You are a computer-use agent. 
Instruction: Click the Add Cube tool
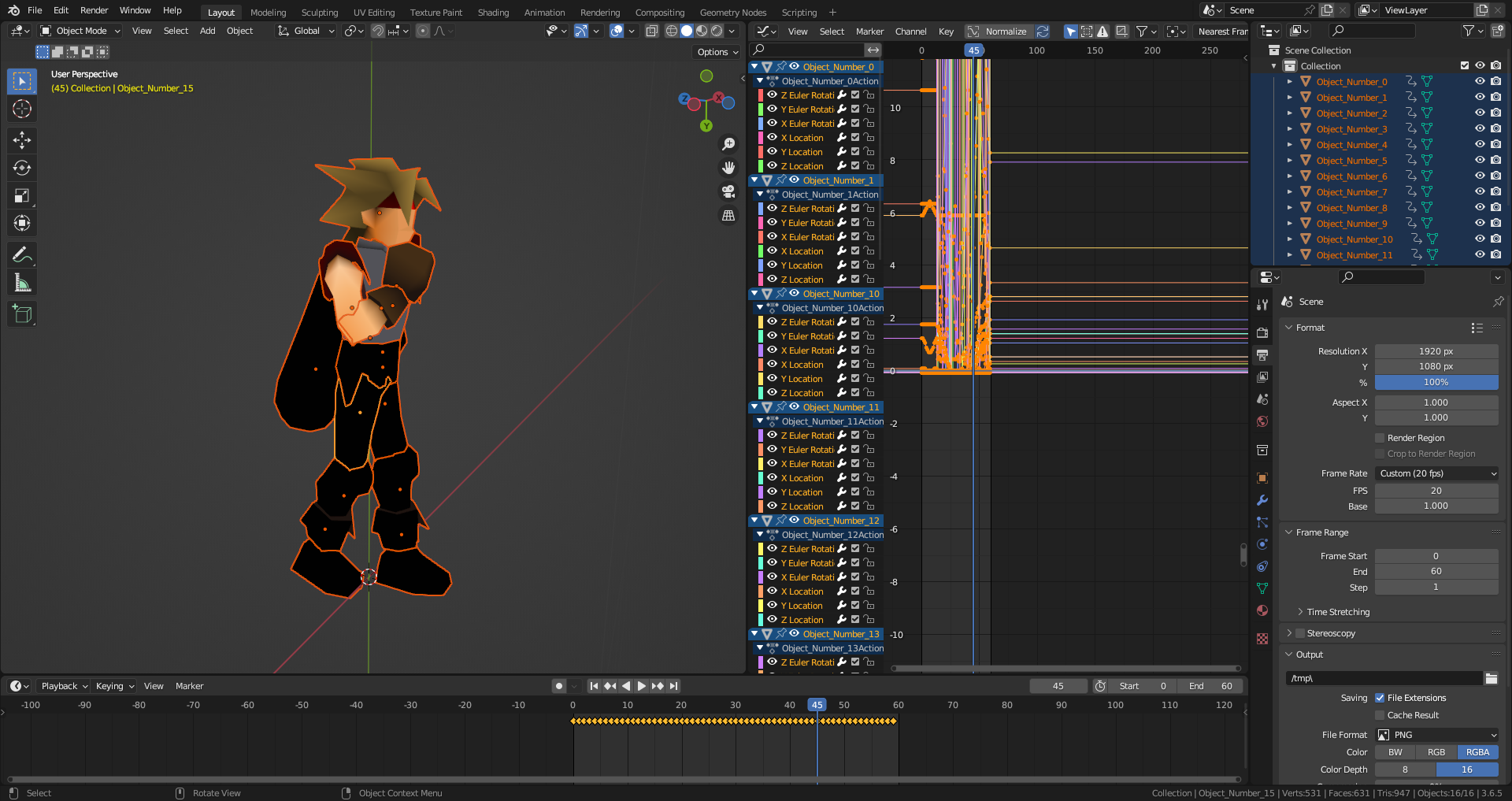[22, 313]
